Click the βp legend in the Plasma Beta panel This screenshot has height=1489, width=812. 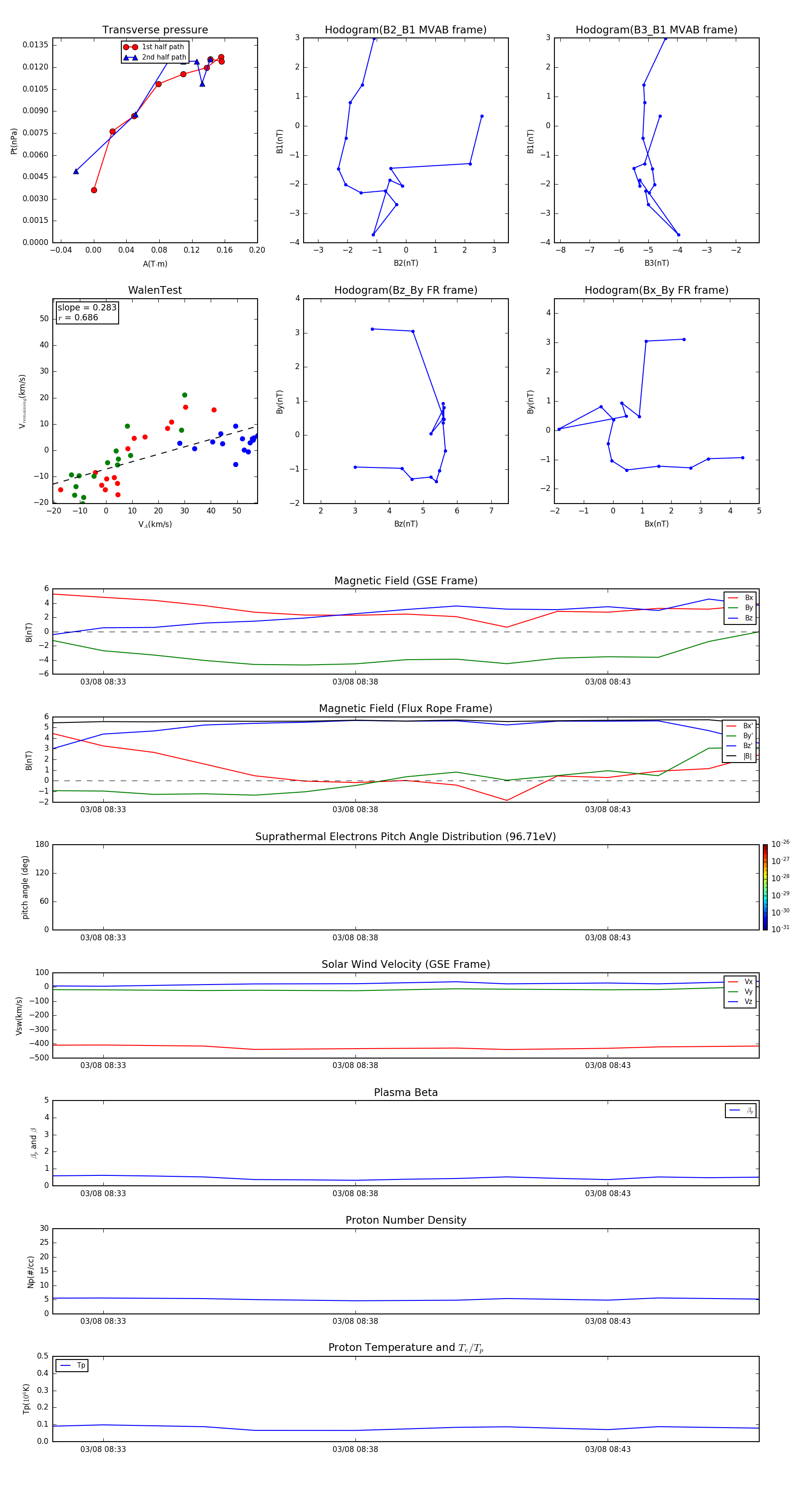pyautogui.click(x=741, y=1110)
